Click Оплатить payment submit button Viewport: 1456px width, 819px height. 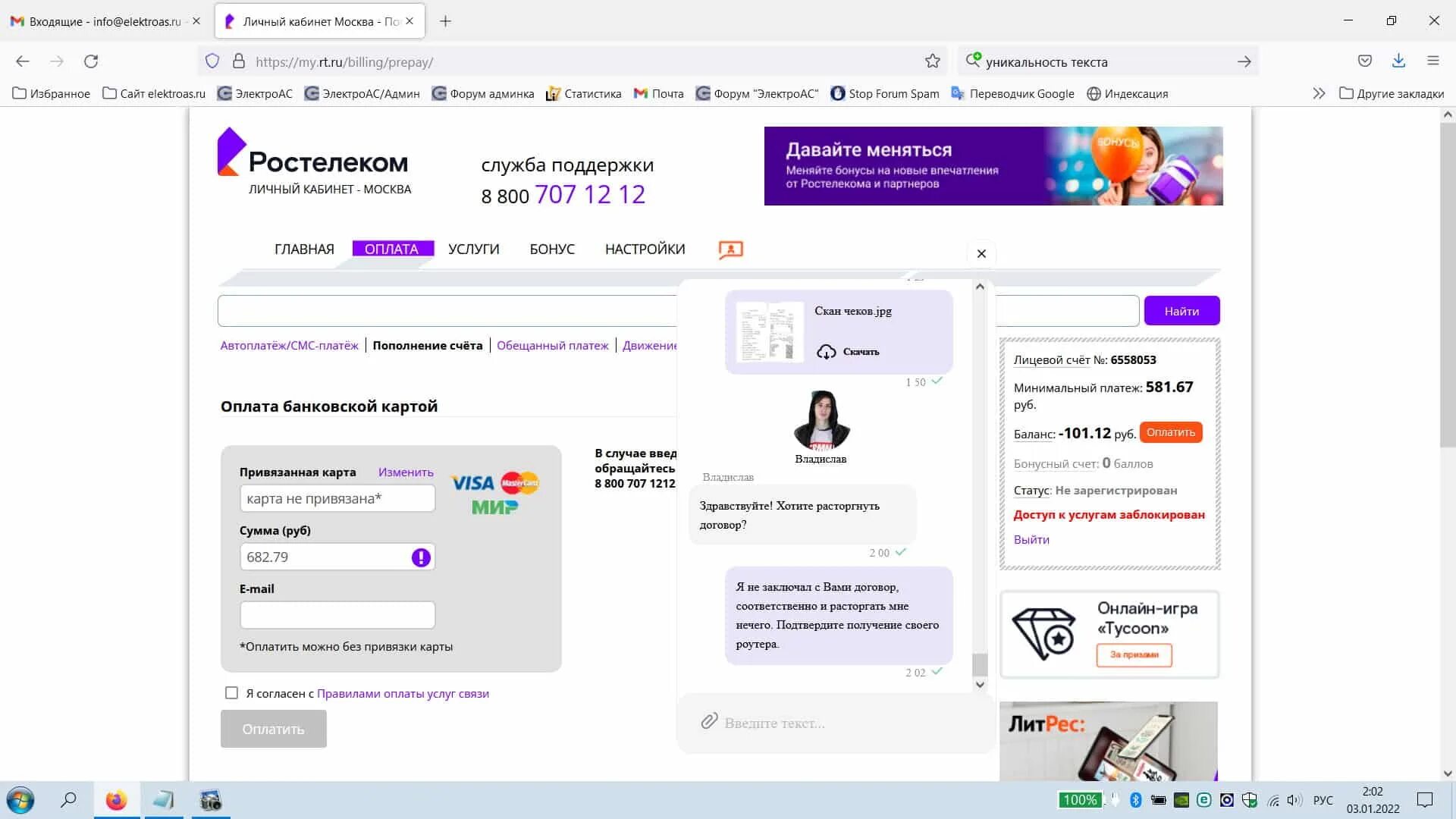point(273,728)
